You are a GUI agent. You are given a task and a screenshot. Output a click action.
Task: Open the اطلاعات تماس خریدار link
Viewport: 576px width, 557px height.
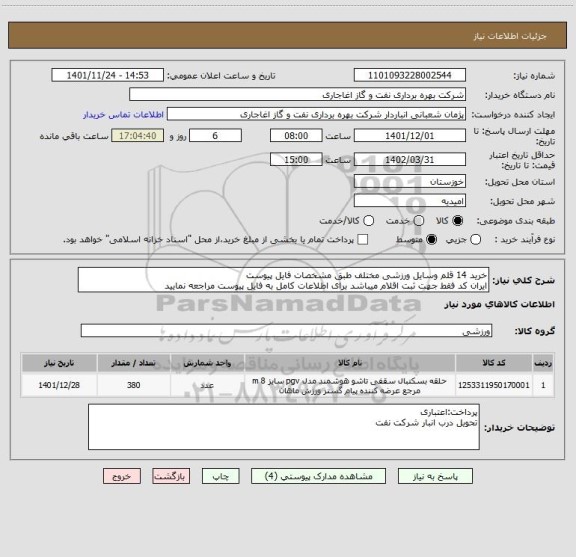123,115
